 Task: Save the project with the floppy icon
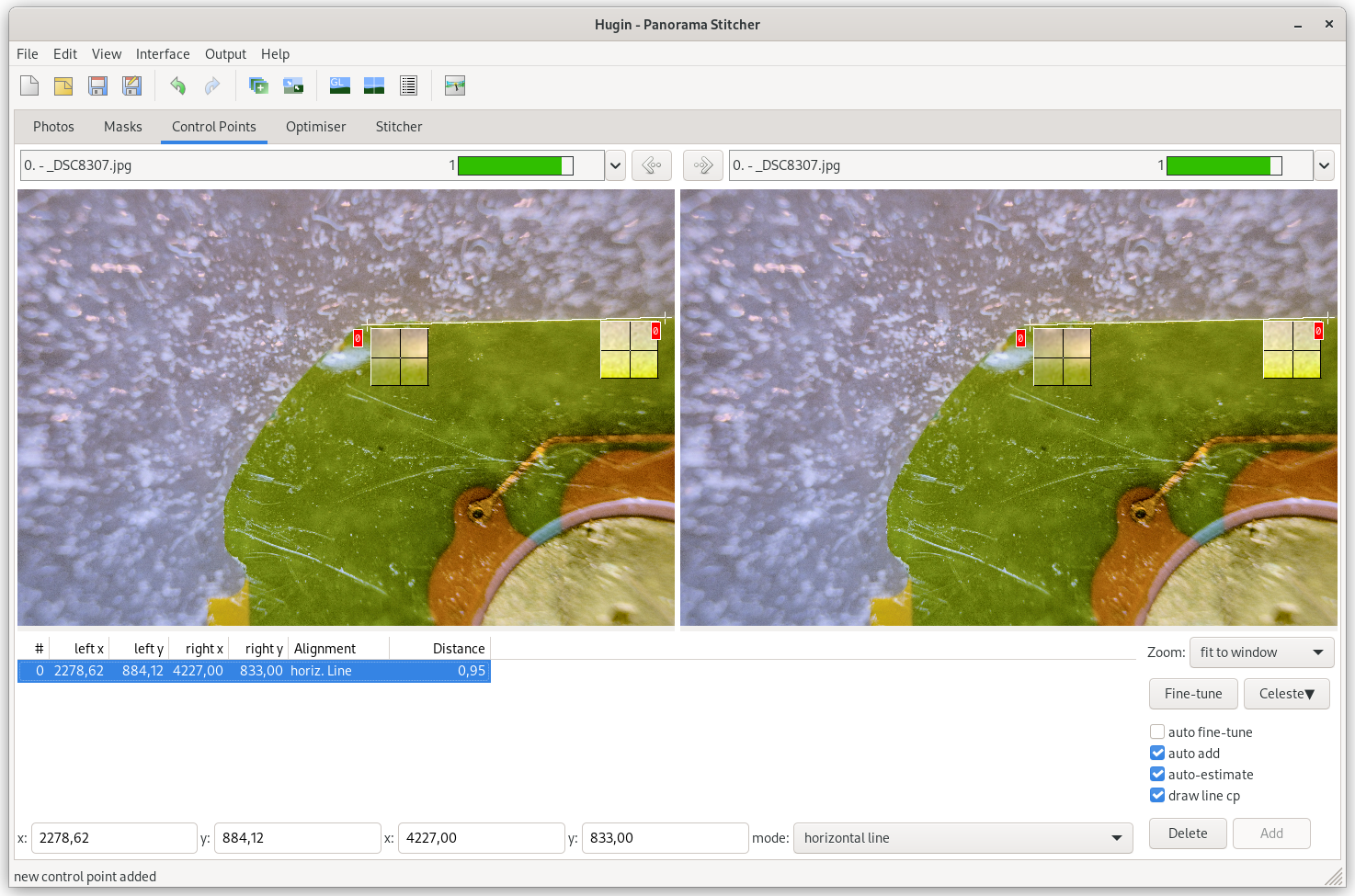[x=97, y=86]
